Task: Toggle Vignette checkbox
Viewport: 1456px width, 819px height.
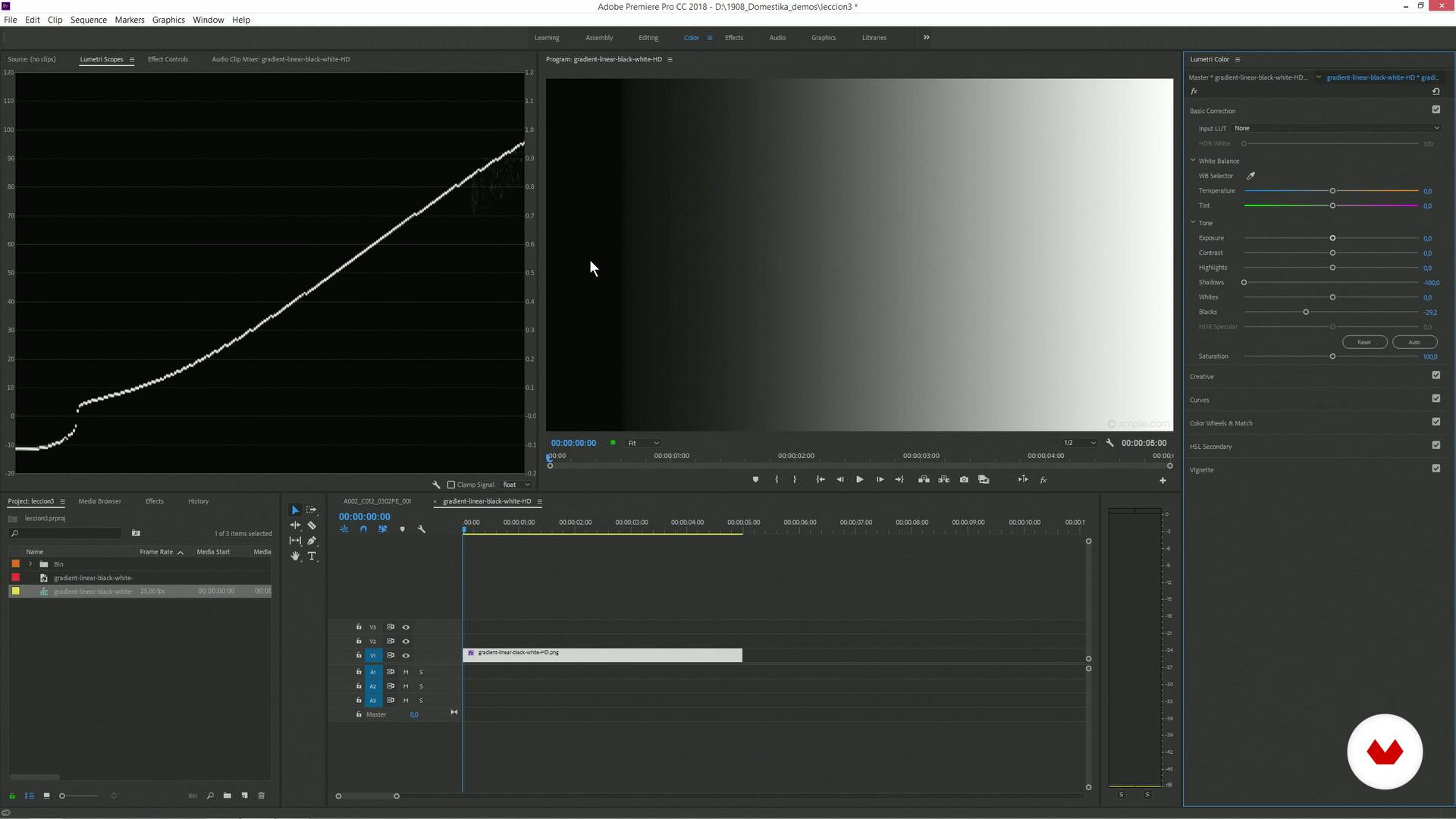Action: 1436,469
